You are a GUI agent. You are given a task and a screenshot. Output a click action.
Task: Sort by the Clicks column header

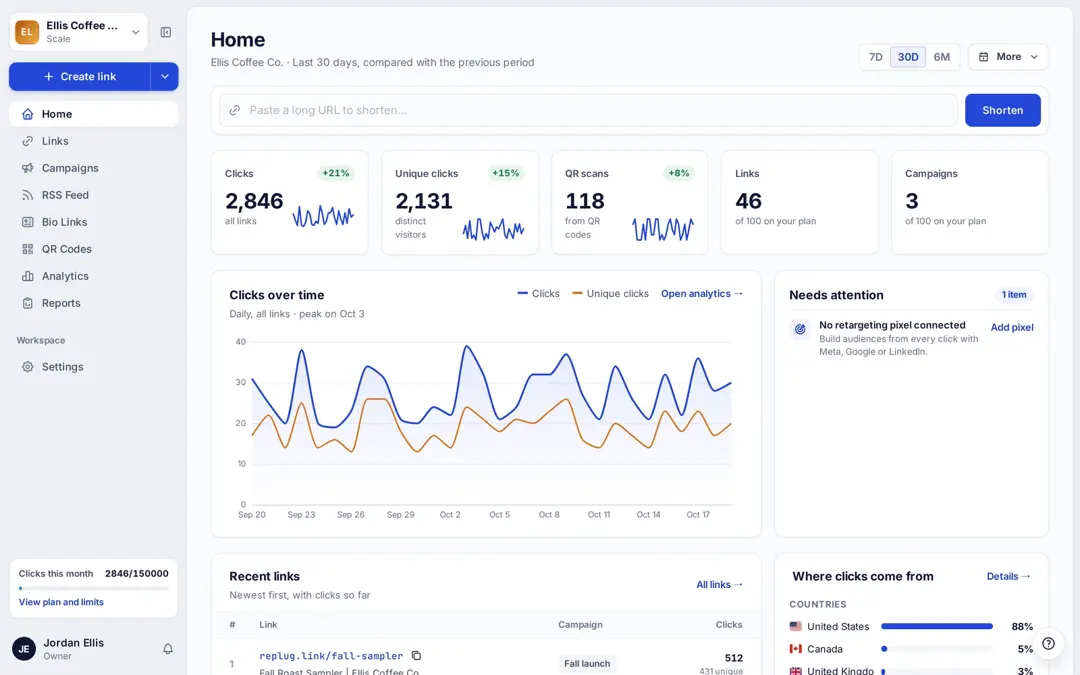click(729, 625)
